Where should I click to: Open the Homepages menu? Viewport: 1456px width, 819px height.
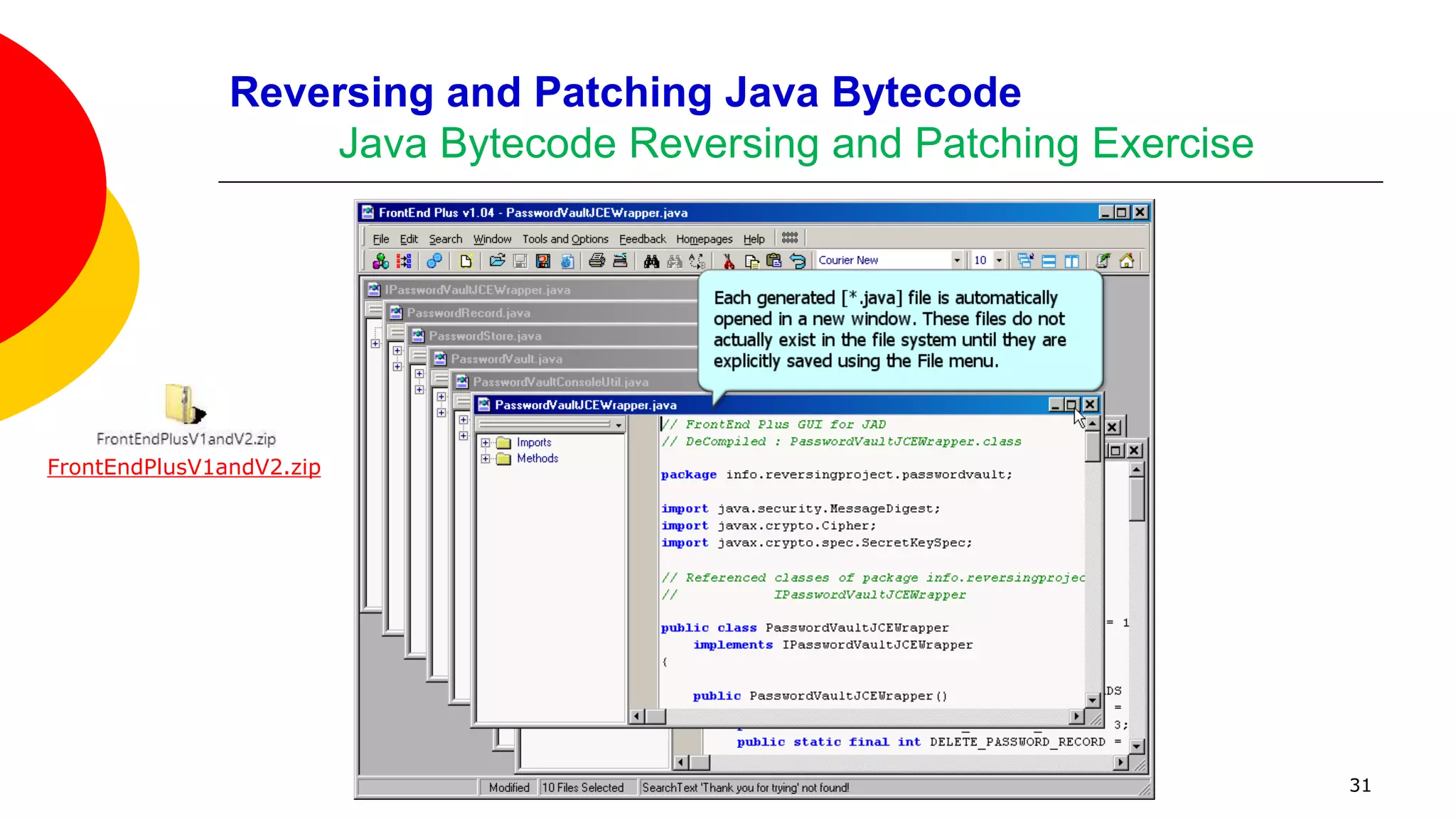704,239
